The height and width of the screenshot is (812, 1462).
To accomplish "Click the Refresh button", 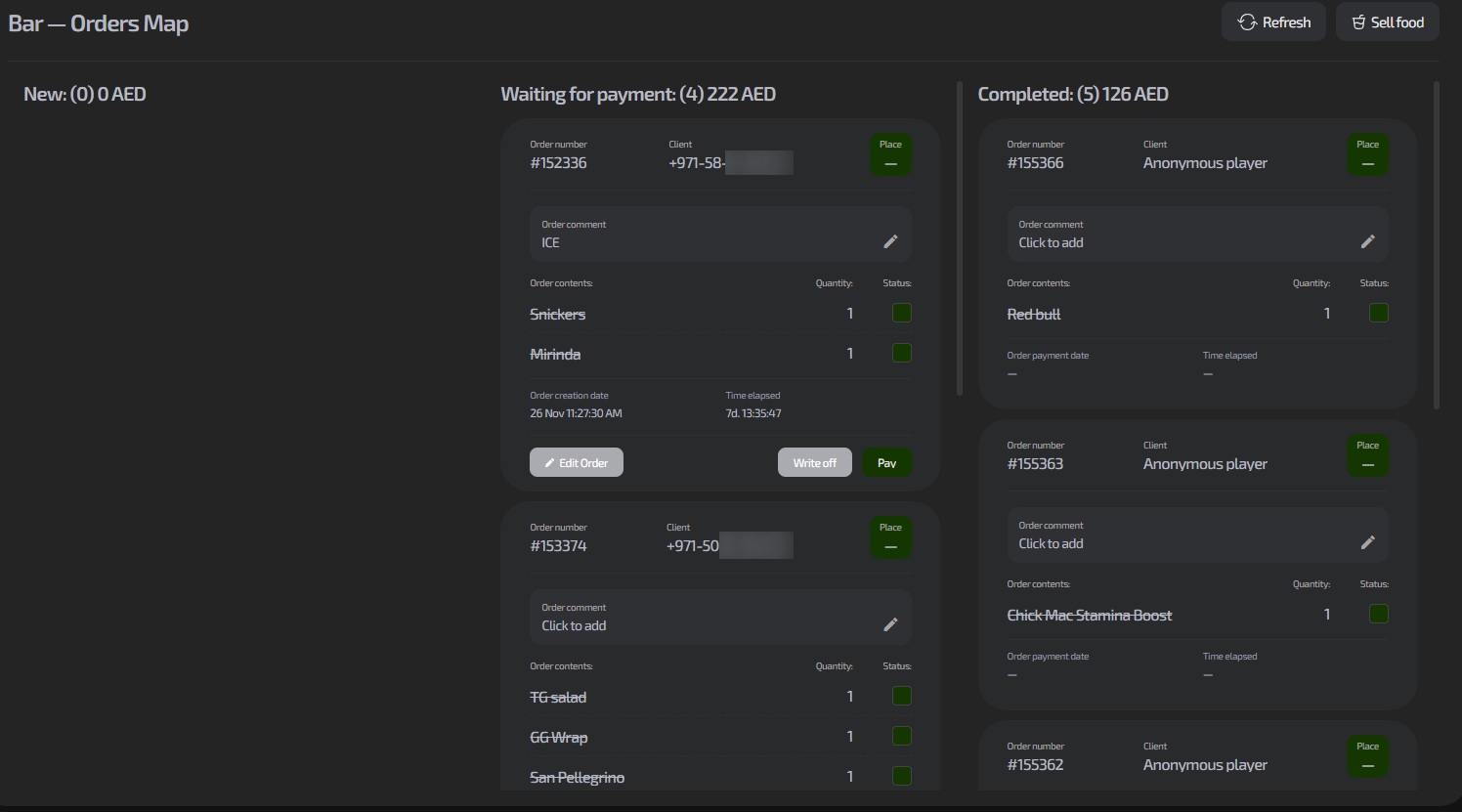I will pyautogui.click(x=1273, y=22).
